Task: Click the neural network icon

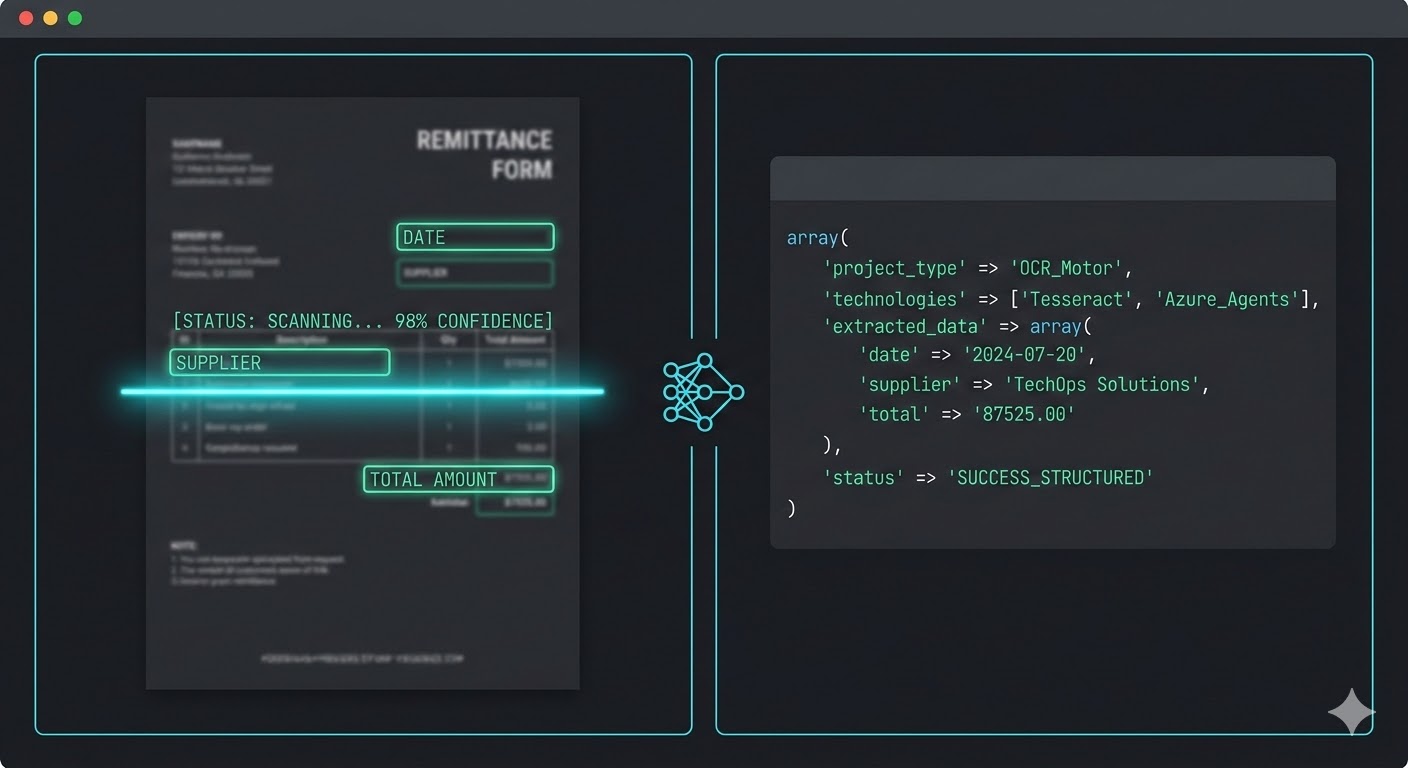Action: [703, 392]
